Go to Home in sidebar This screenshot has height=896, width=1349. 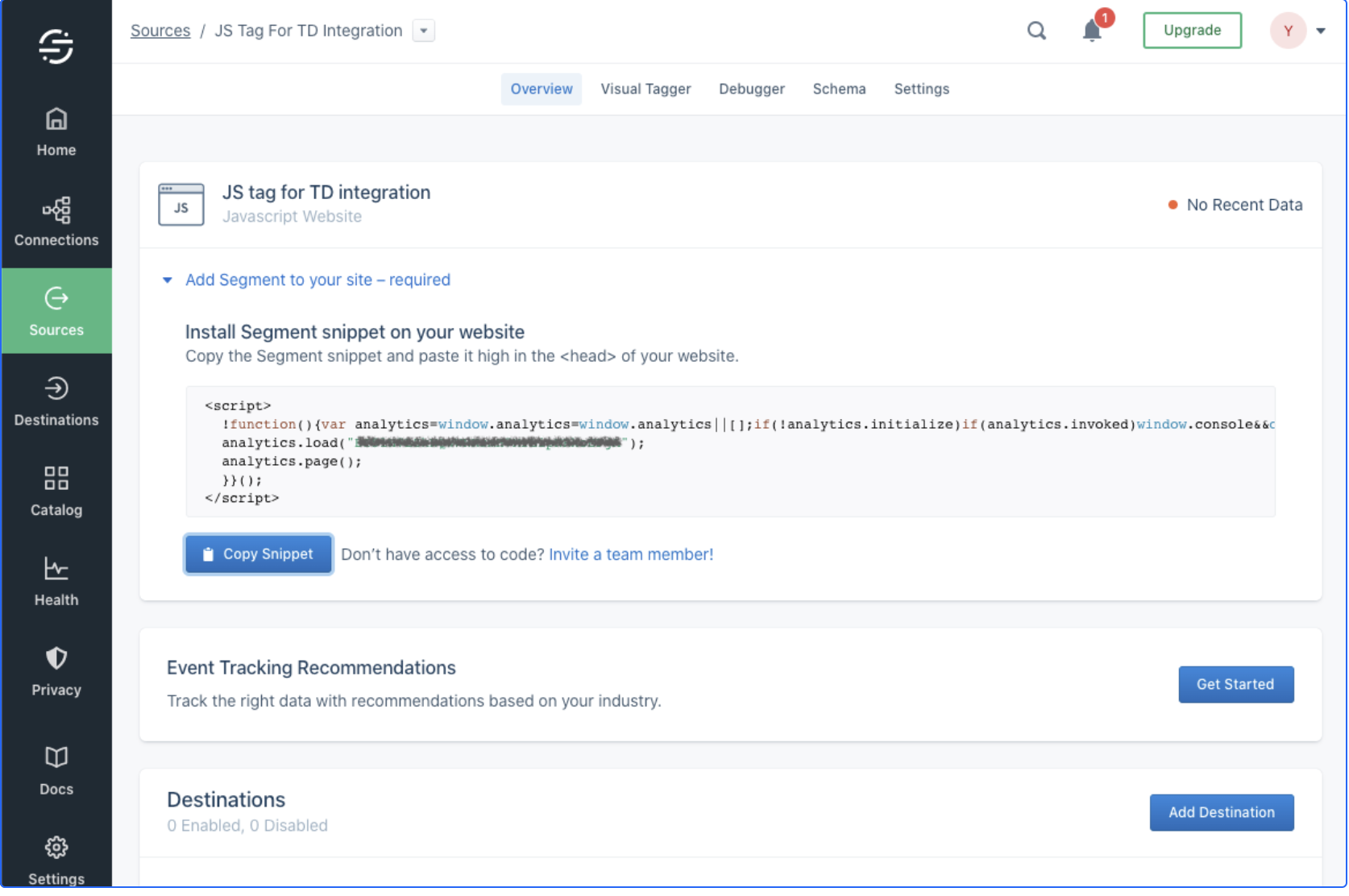(56, 132)
